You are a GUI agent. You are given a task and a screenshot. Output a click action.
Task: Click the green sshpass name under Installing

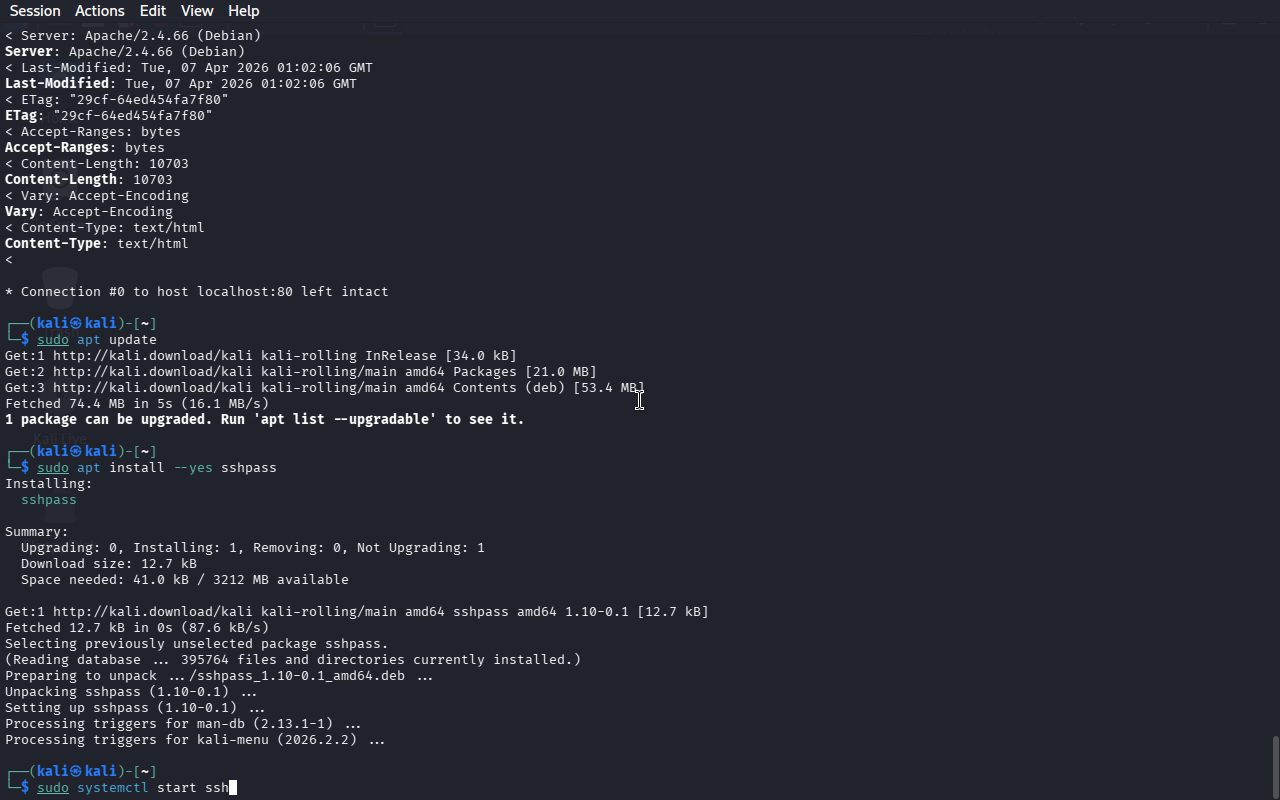point(49,500)
